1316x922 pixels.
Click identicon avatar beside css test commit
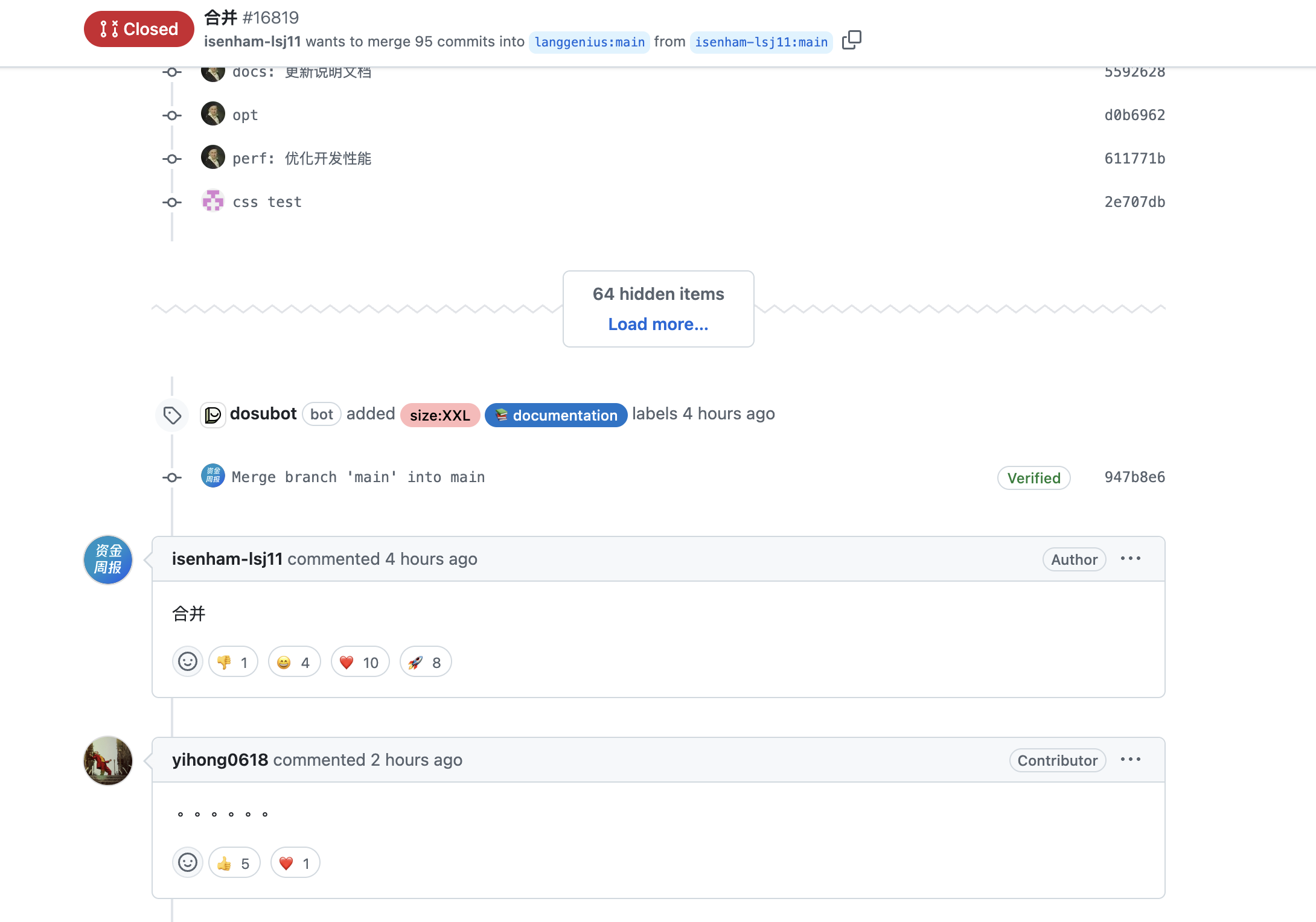tap(213, 201)
